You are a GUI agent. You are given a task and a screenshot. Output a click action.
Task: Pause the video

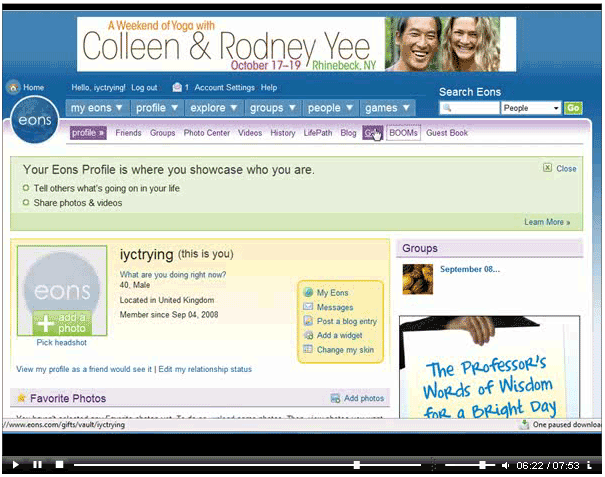tap(37, 464)
